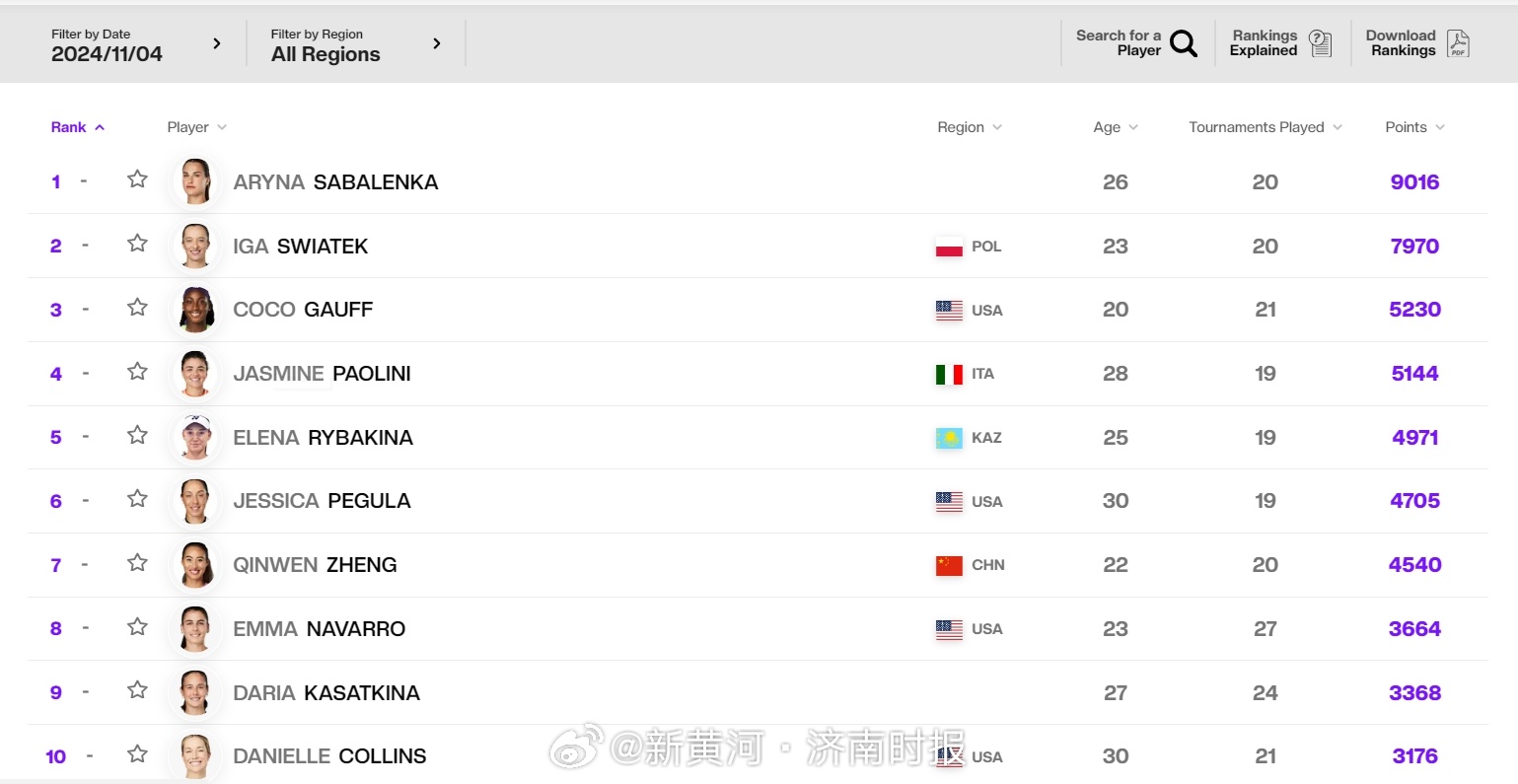This screenshot has height=784, width=1518.
Task: Click the Poland flag next to Swiatek
Action: pyautogui.click(x=949, y=247)
